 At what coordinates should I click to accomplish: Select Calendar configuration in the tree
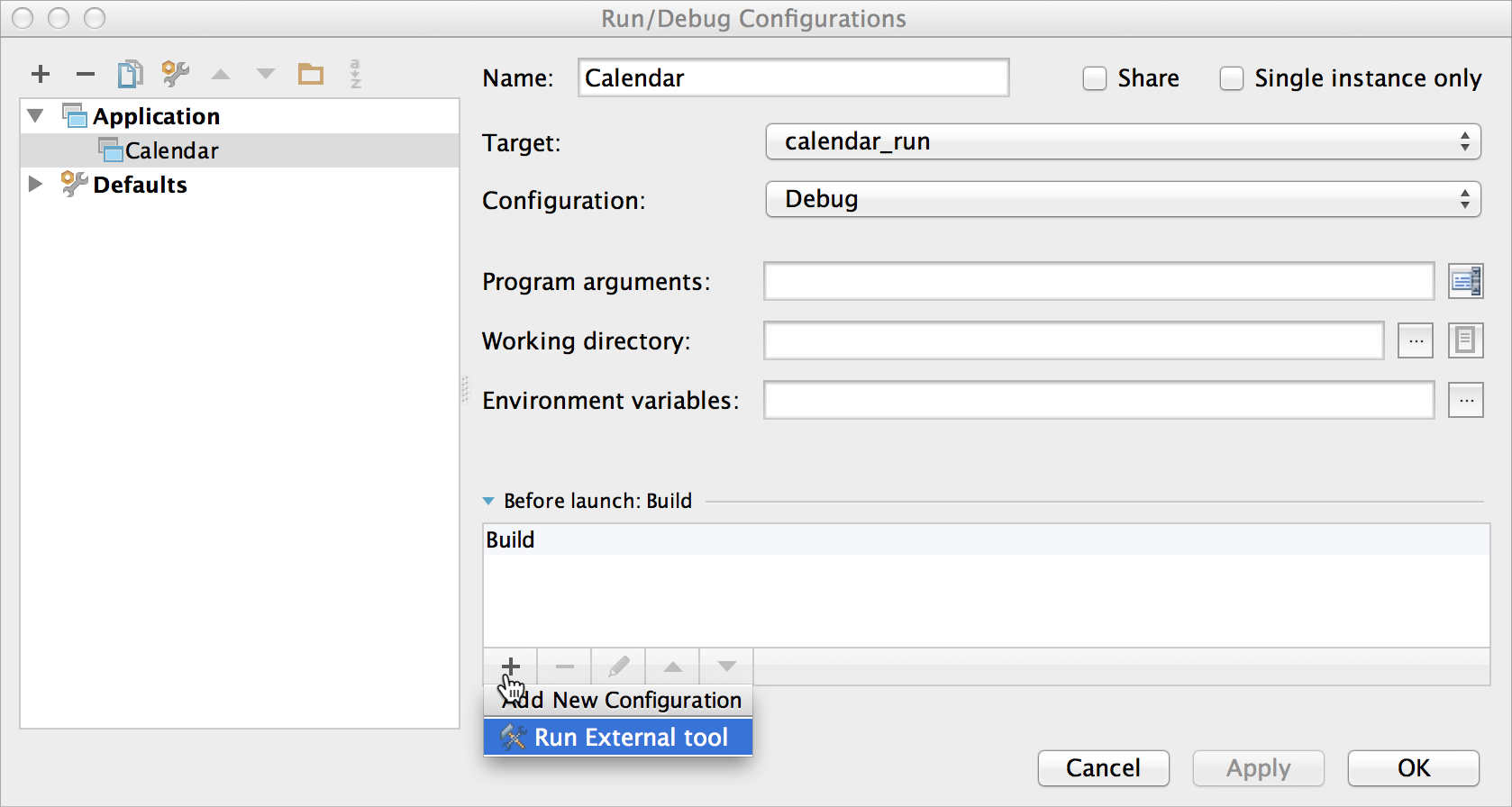[x=171, y=150]
